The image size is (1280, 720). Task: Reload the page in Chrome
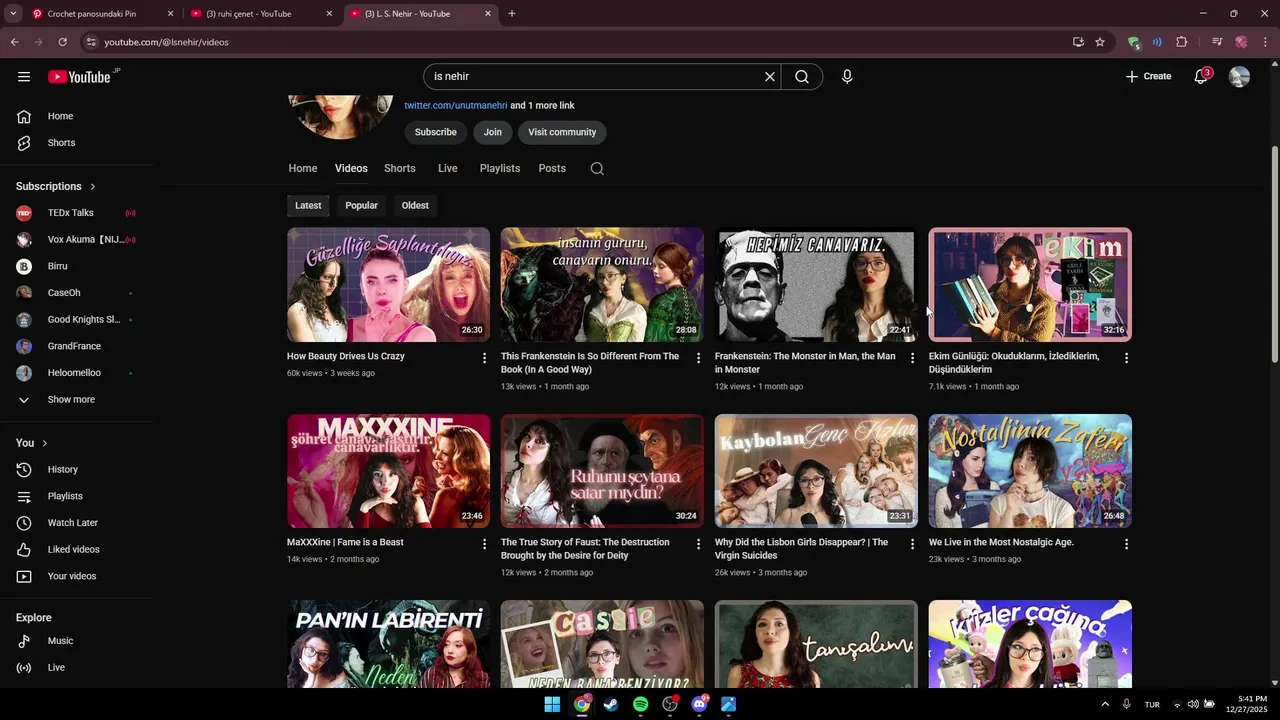click(x=62, y=42)
